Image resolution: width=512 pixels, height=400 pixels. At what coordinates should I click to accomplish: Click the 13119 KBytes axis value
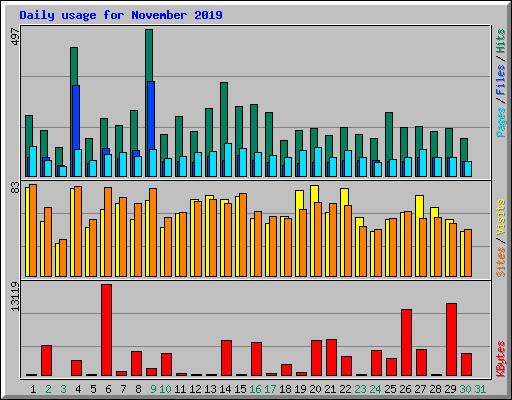(15, 297)
